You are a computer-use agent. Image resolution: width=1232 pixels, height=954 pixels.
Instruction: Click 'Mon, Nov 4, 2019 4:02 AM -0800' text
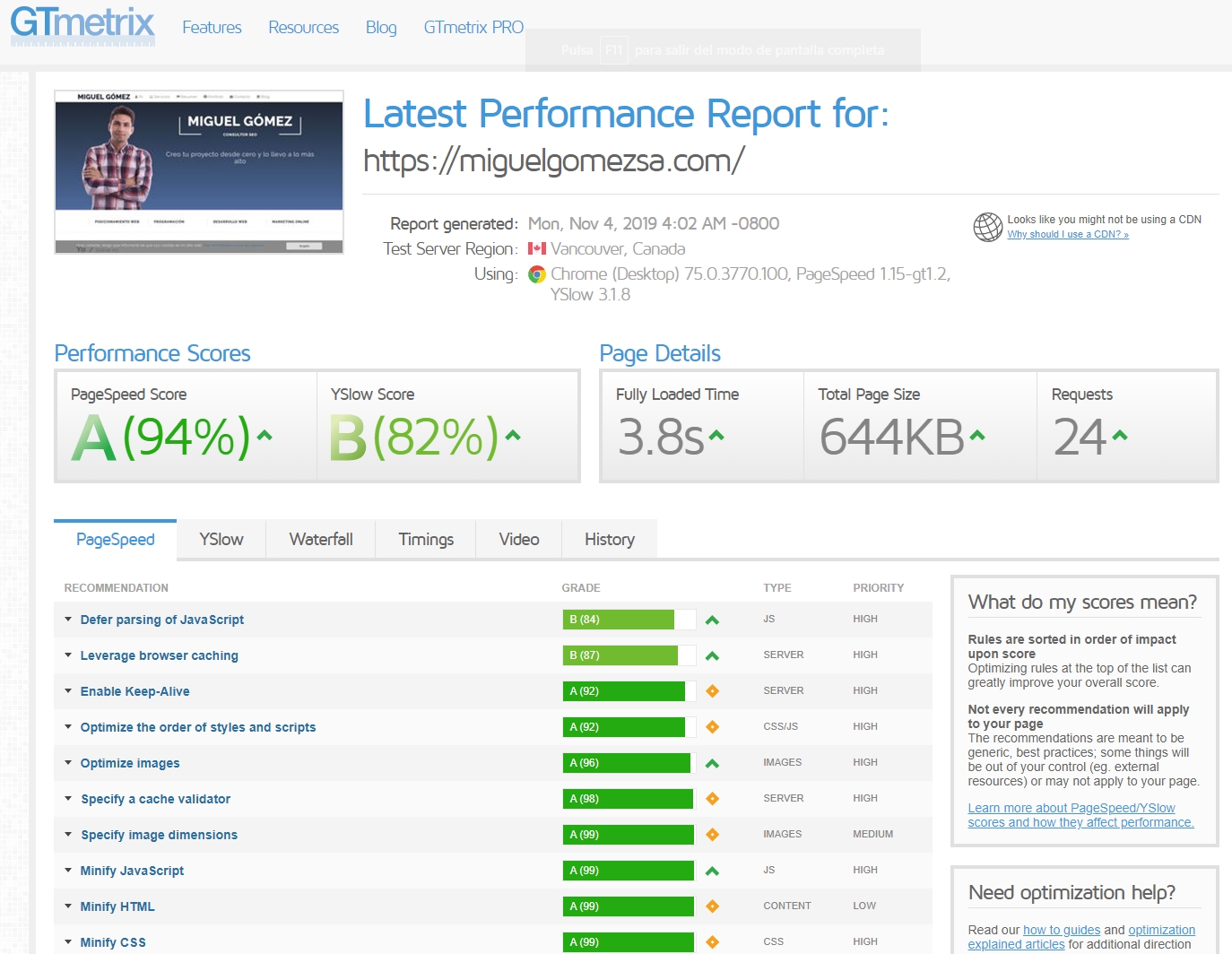(654, 223)
